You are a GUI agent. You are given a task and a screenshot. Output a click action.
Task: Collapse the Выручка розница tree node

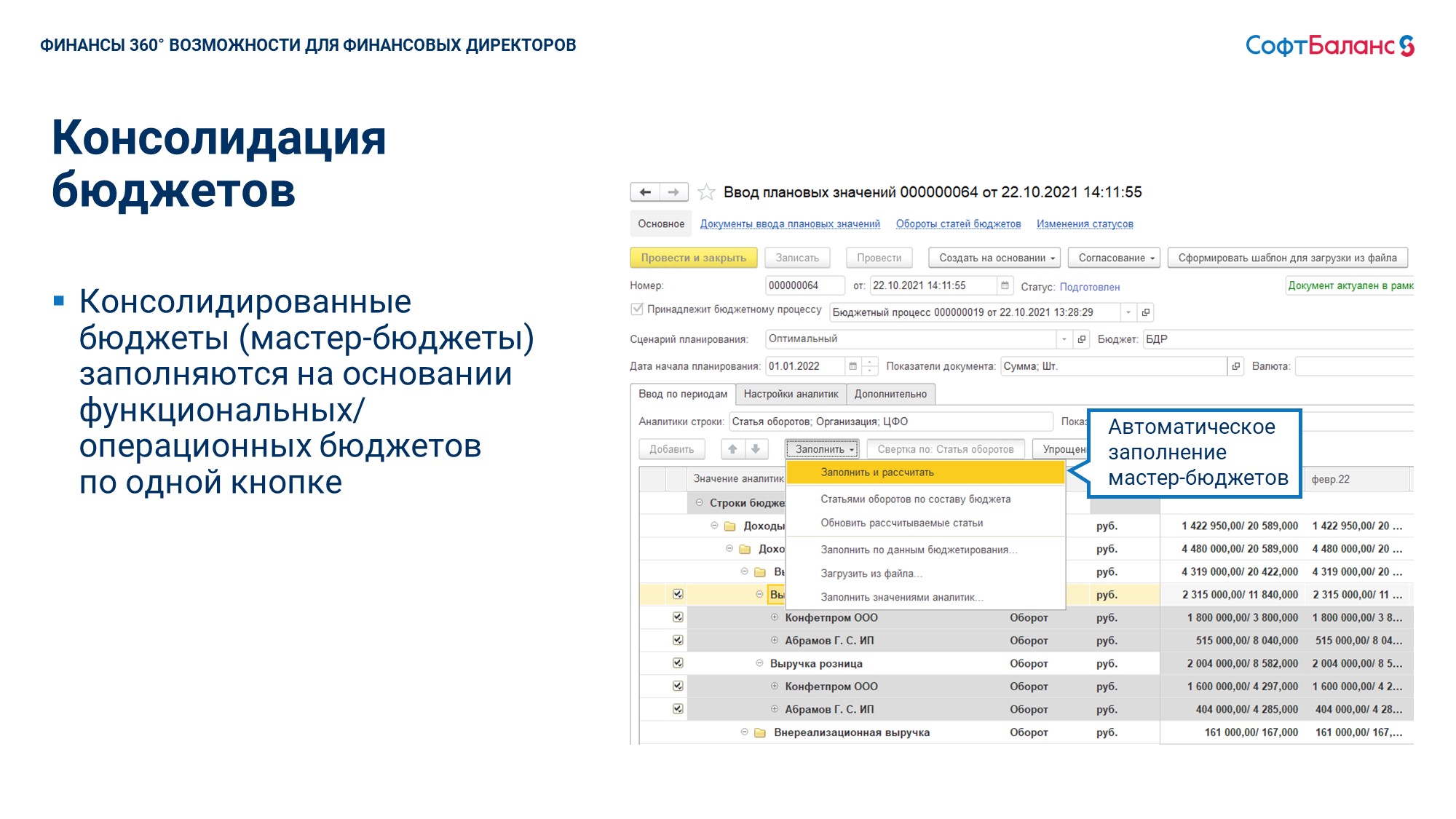point(759,663)
